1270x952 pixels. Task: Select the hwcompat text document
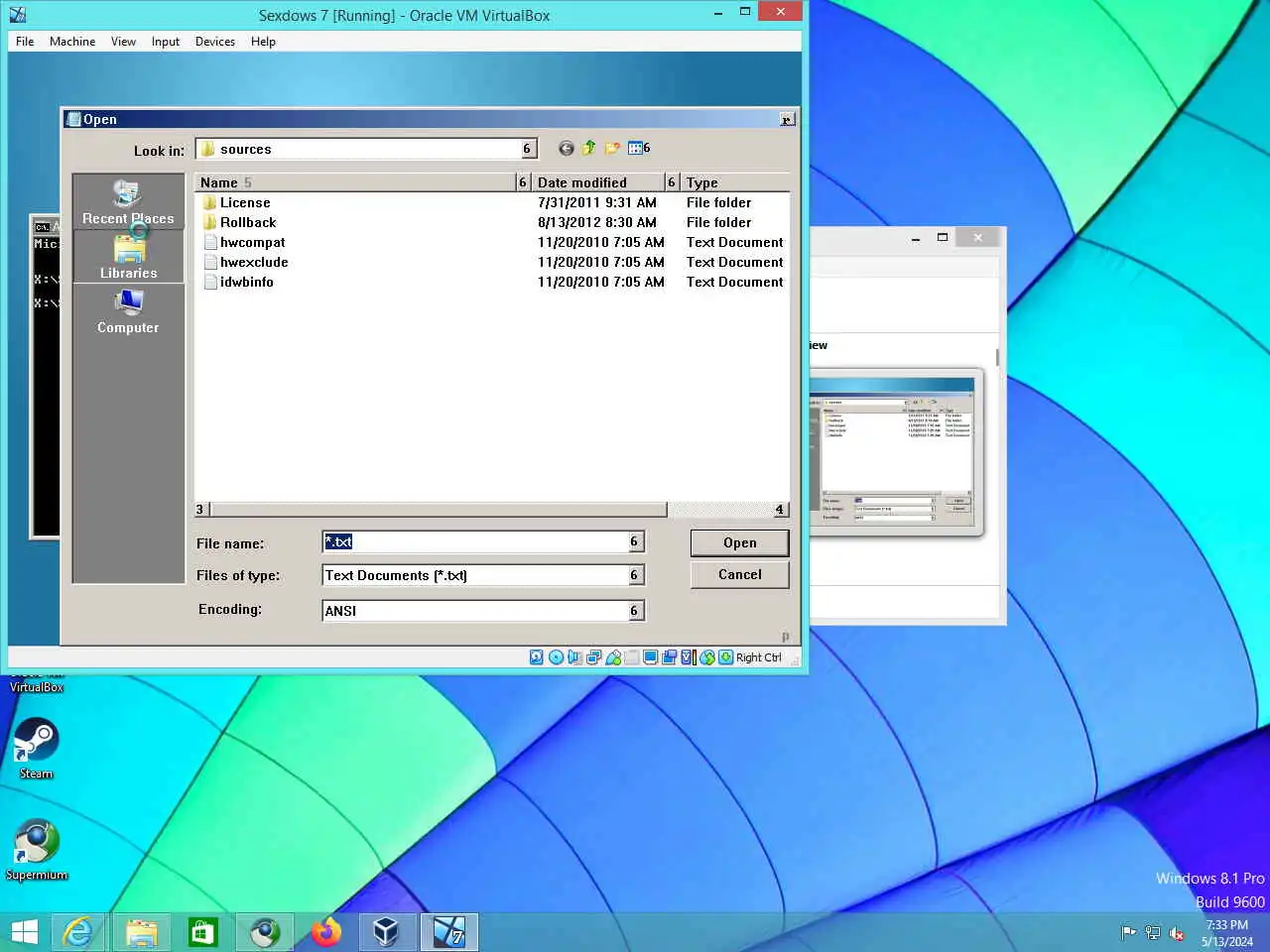click(244, 242)
